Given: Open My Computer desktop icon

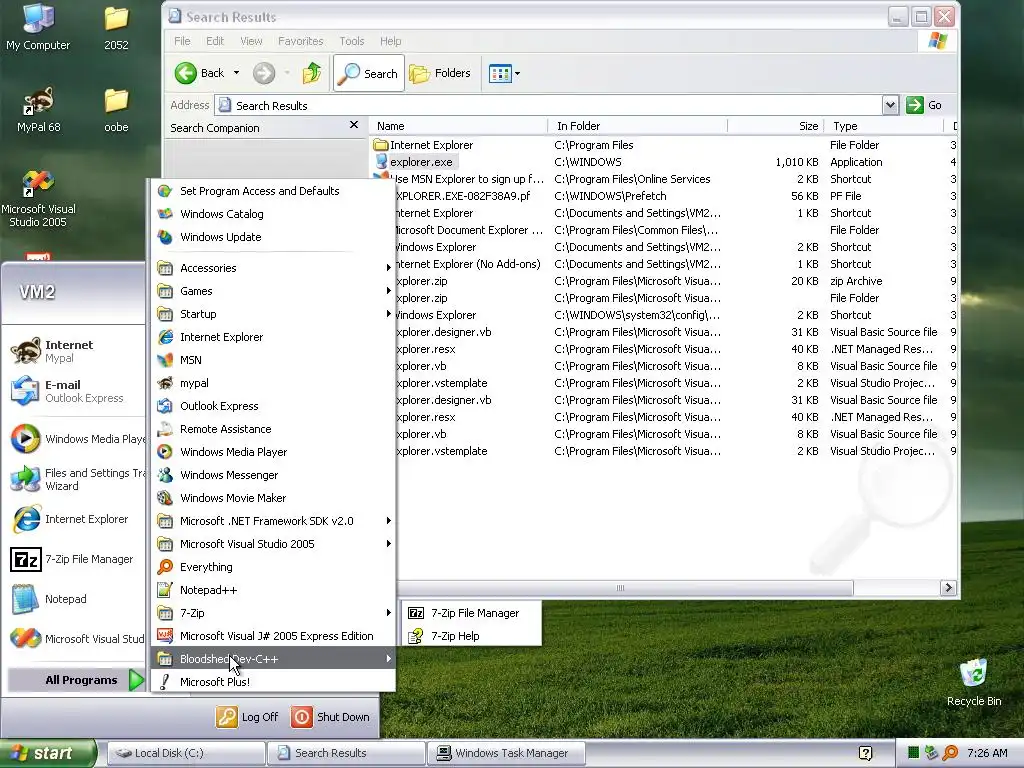Looking at the screenshot, I should click(x=38, y=27).
